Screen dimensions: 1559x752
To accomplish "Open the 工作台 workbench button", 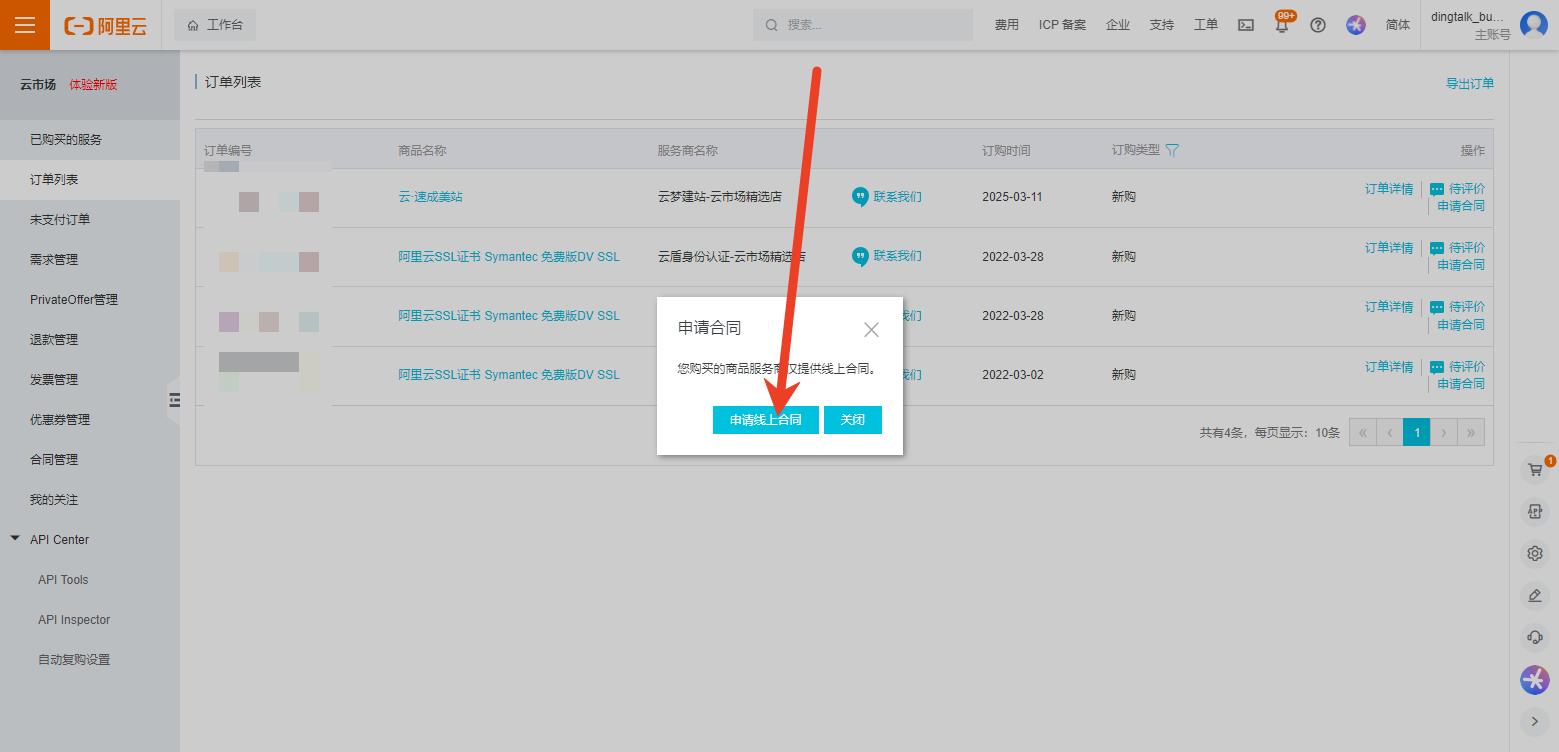I will [215, 25].
